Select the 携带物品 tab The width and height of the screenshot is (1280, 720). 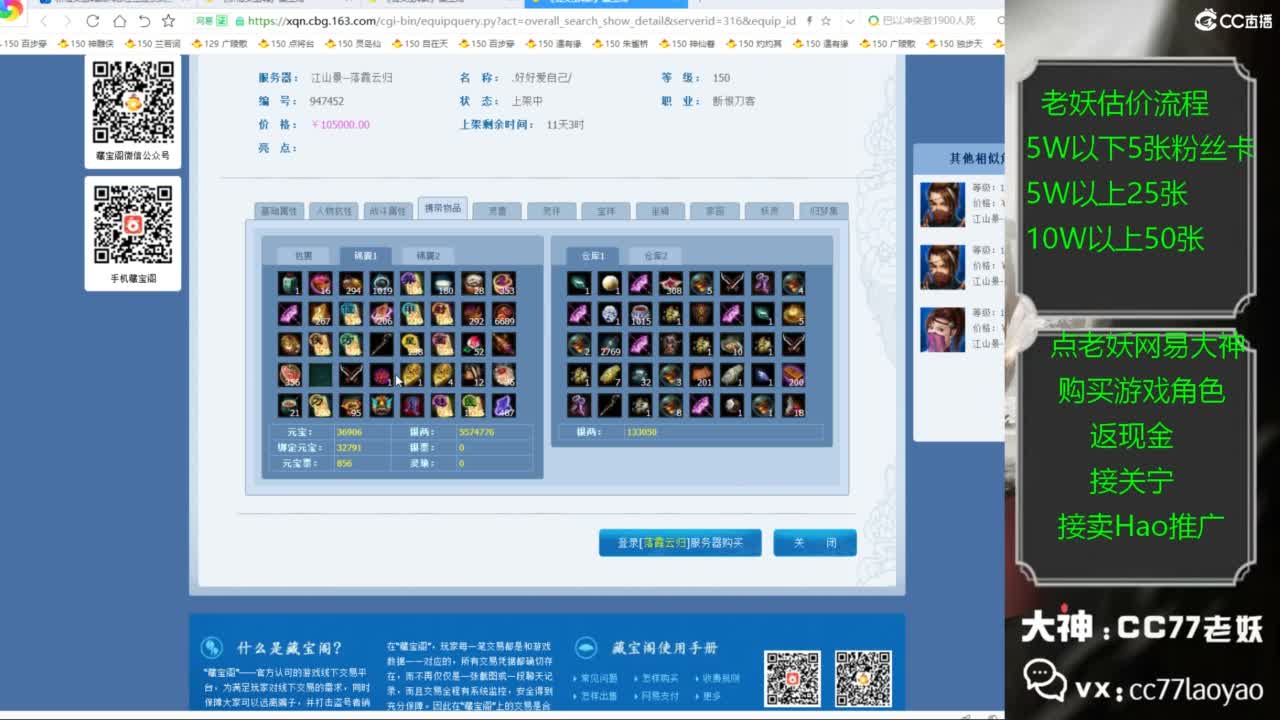click(x=442, y=208)
